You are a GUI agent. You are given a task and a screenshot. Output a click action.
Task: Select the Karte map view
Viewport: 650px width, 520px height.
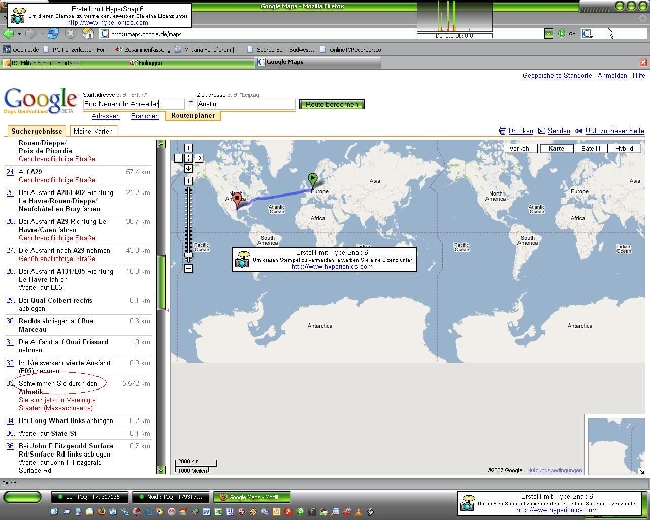click(x=556, y=148)
